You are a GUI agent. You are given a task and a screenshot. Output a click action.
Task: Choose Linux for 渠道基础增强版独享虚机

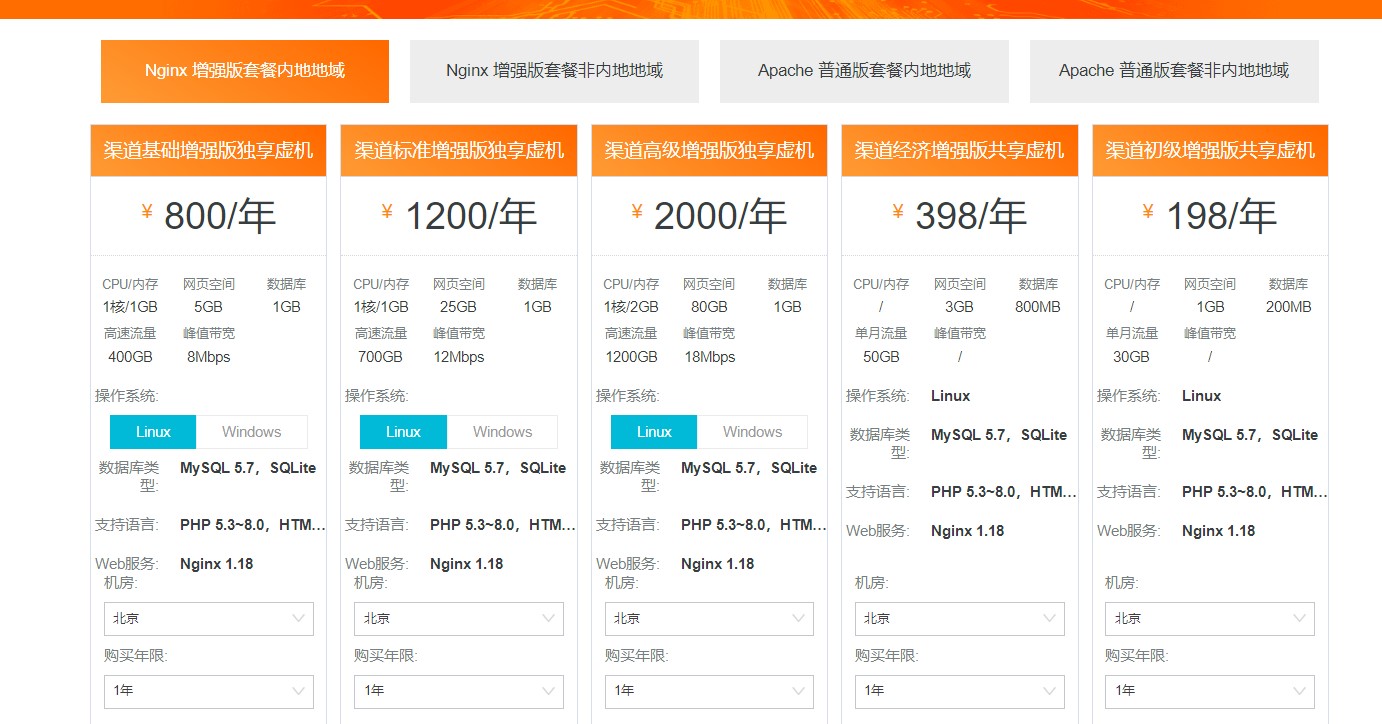pyautogui.click(x=153, y=432)
